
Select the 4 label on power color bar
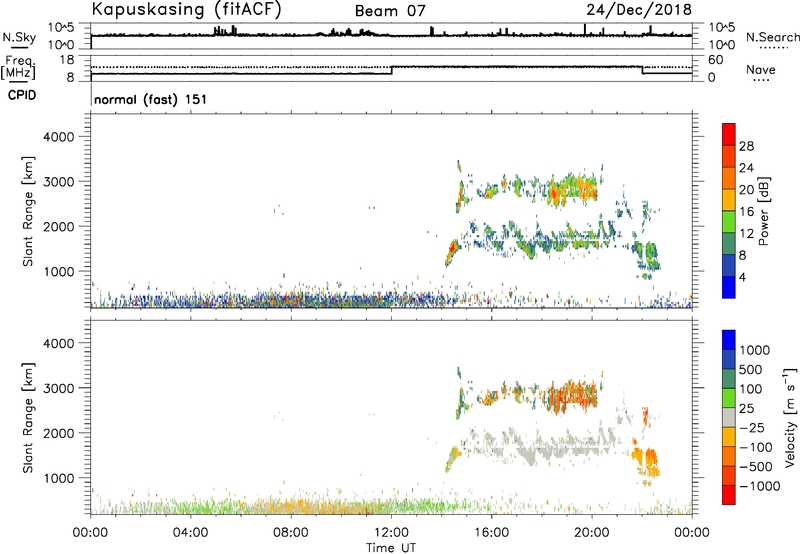(742, 277)
